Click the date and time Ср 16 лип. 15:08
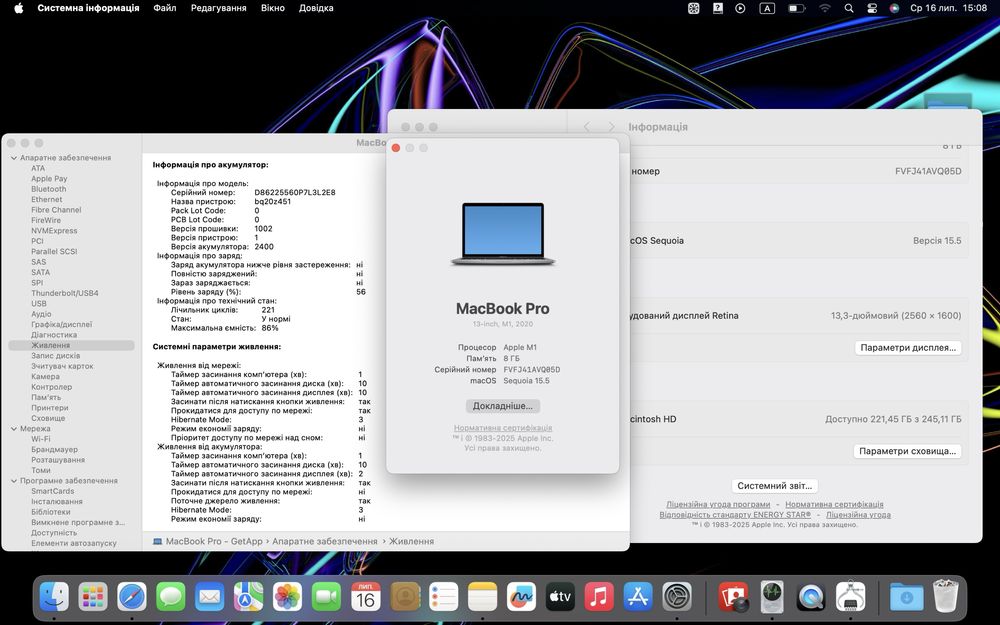This screenshot has height=625, width=1000. (x=948, y=8)
